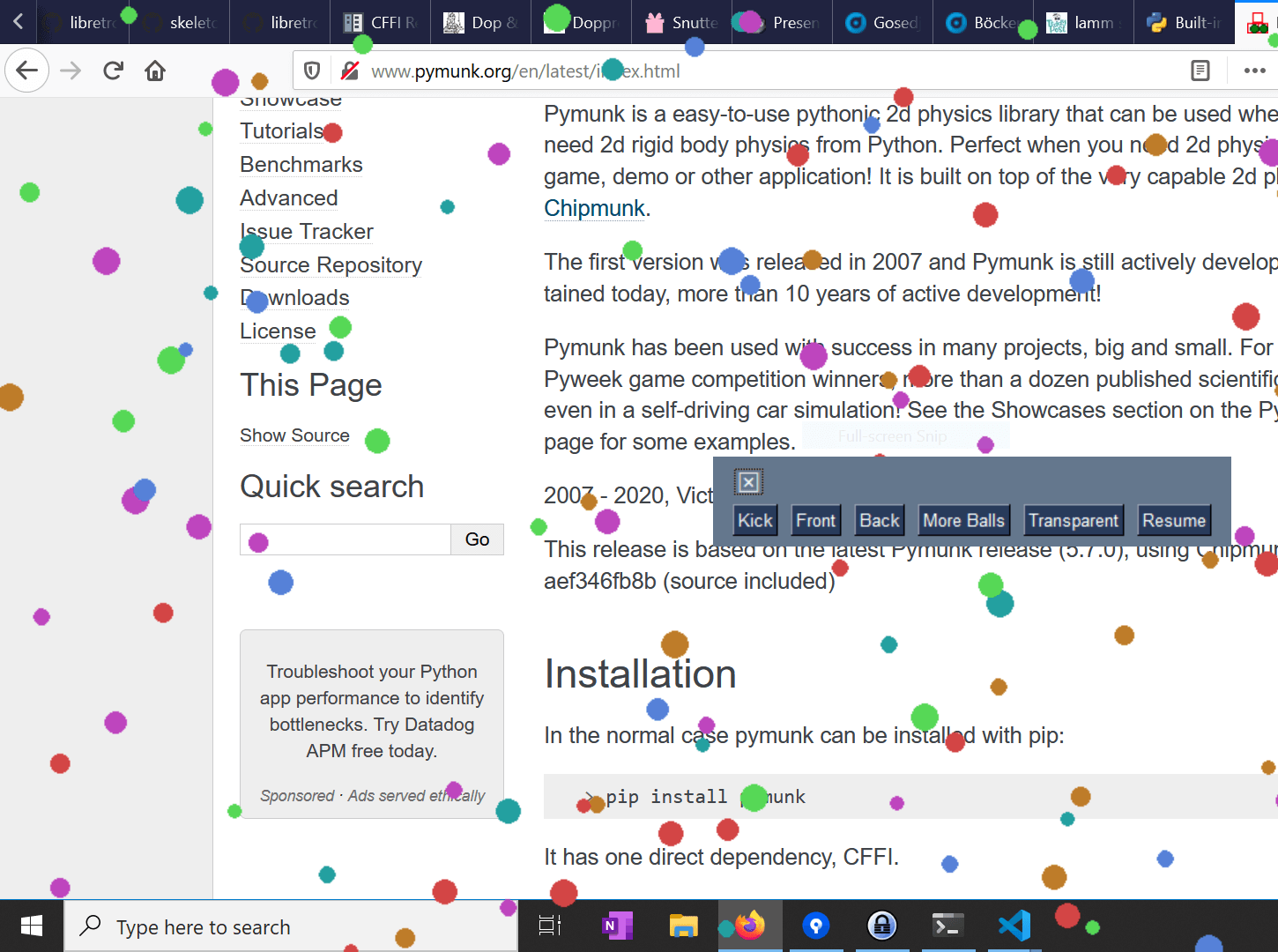Click the Front button
The height and width of the screenshot is (952, 1278).
coord(816,520)
